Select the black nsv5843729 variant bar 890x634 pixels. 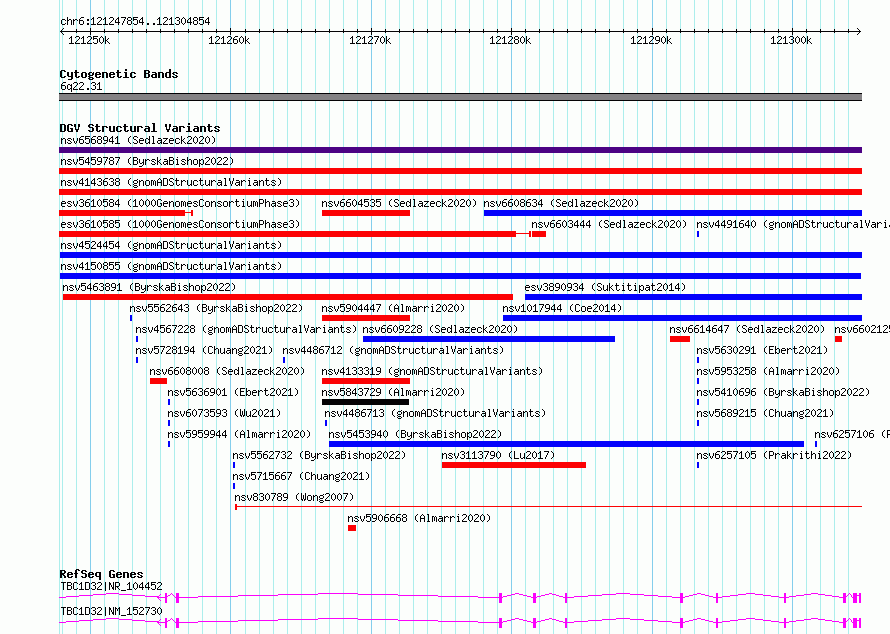(x=365, y=402)
